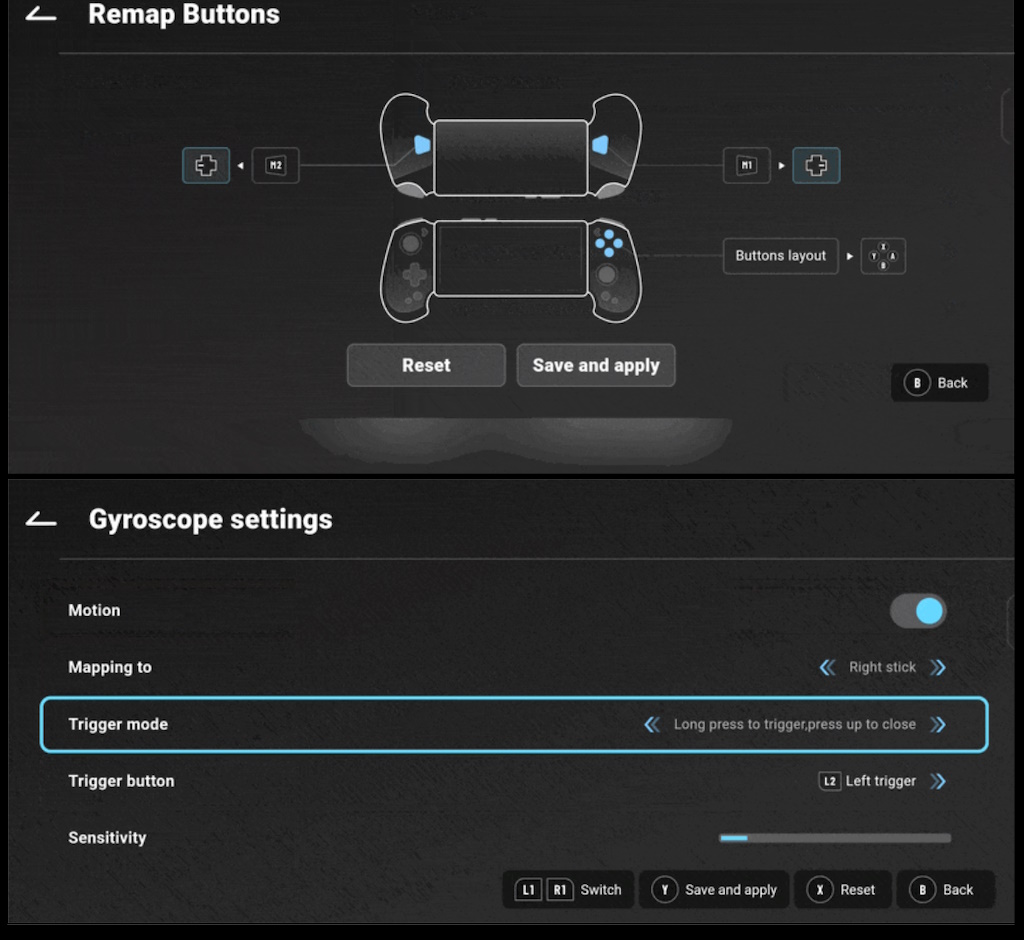The height and width of the screenshot is (940, 1024).
Task: Click the L2 Left trigger icon
Action: pos(829,781)
